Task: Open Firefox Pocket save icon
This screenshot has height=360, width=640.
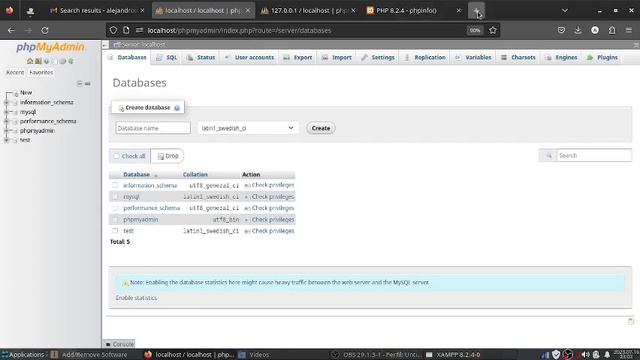Action: coord(561,30)
